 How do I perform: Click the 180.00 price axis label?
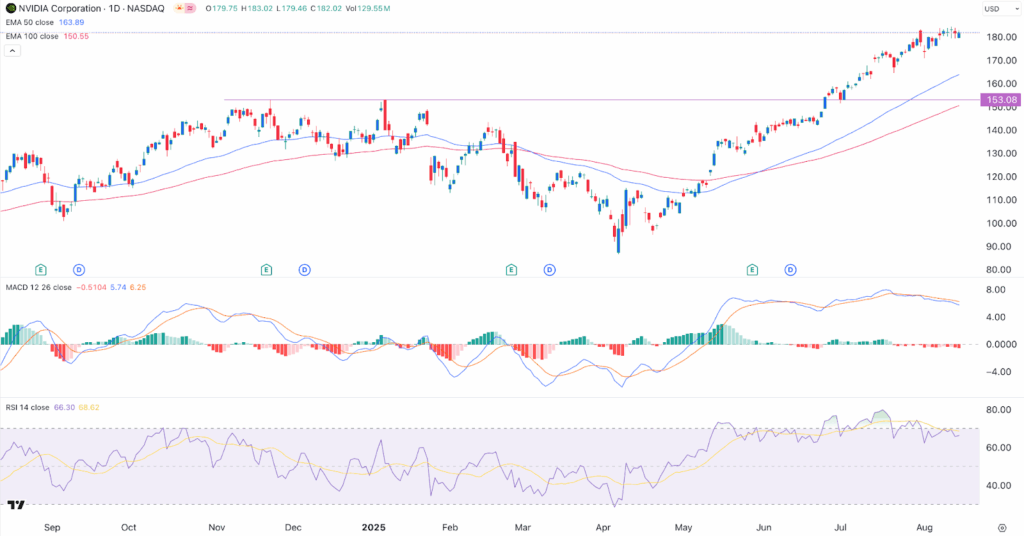1002,37
